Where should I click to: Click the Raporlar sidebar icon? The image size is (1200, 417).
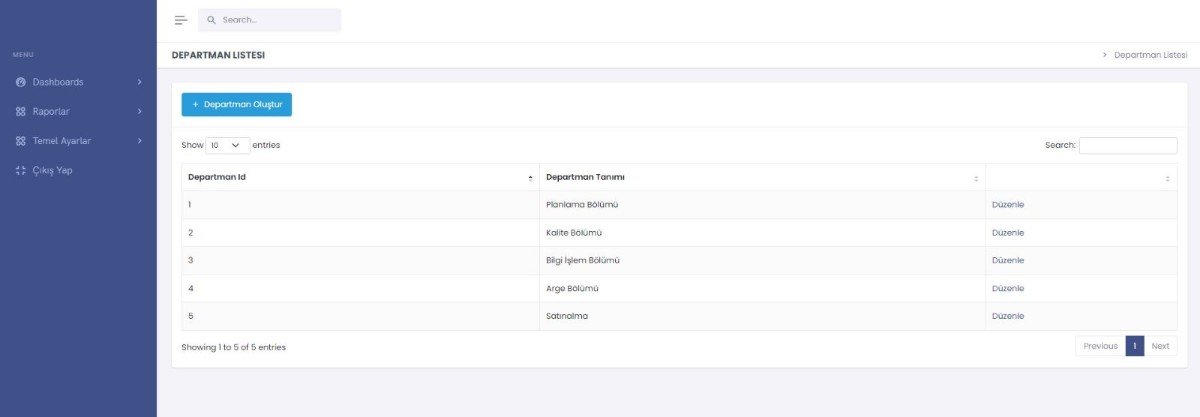coord(21,111)
